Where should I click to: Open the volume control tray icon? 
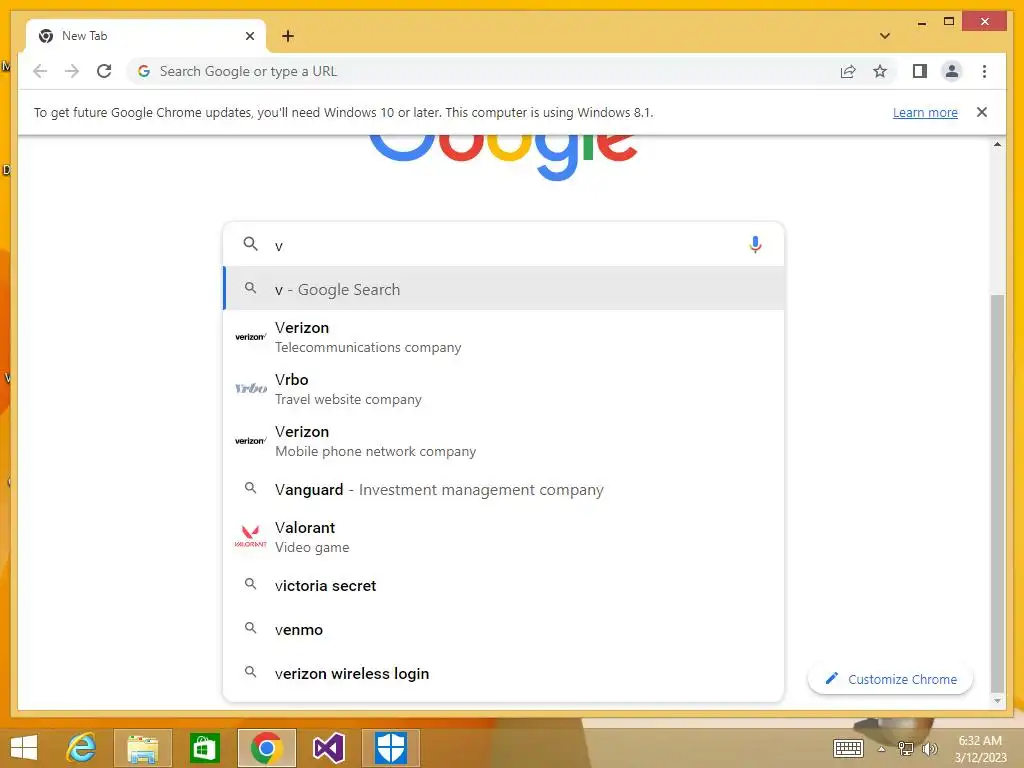[929, 748]
